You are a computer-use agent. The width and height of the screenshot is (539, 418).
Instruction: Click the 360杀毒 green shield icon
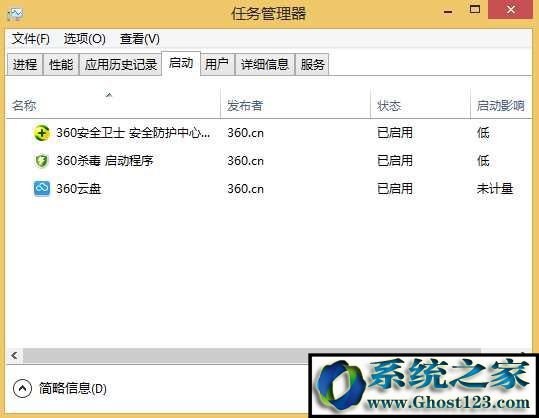click(42, 161)
